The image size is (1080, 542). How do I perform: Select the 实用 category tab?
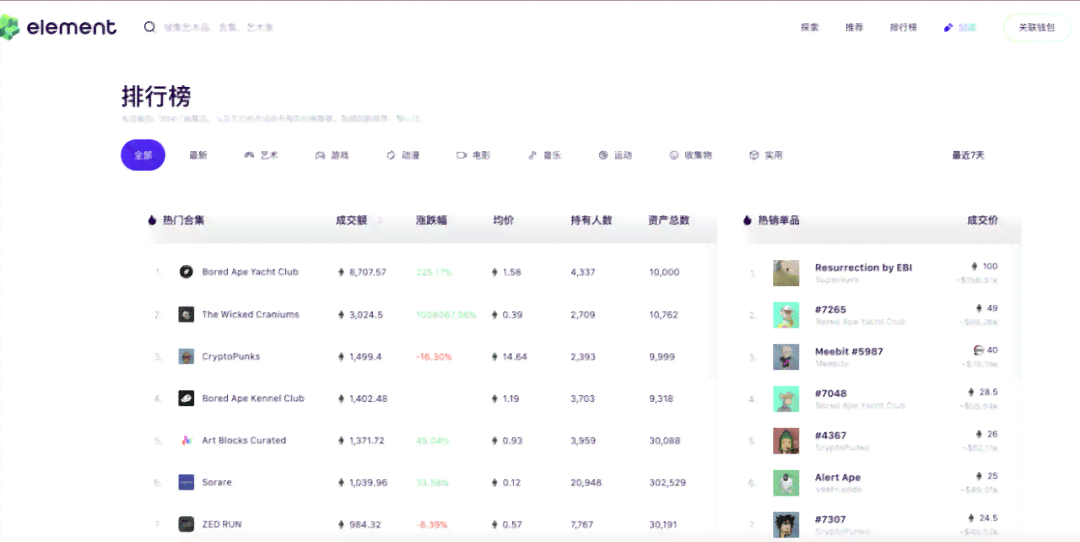[x=766, y=156]
